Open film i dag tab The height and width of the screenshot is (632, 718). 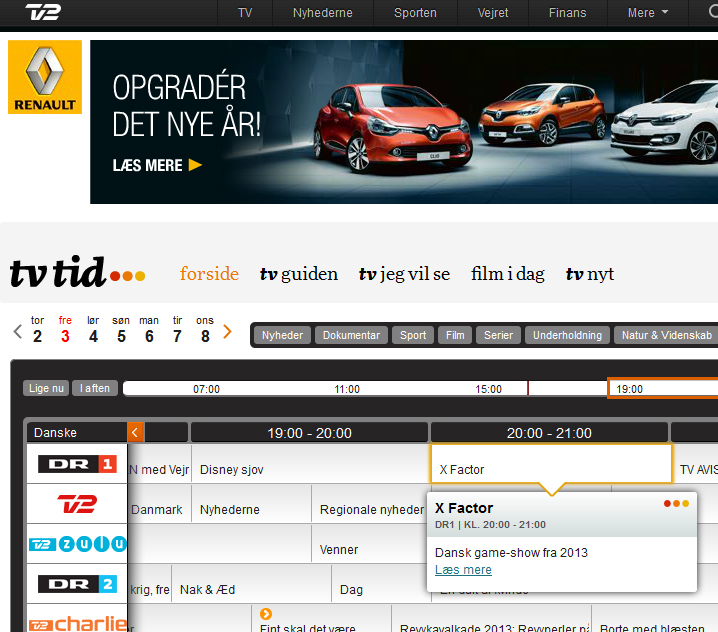click(508, 274)
